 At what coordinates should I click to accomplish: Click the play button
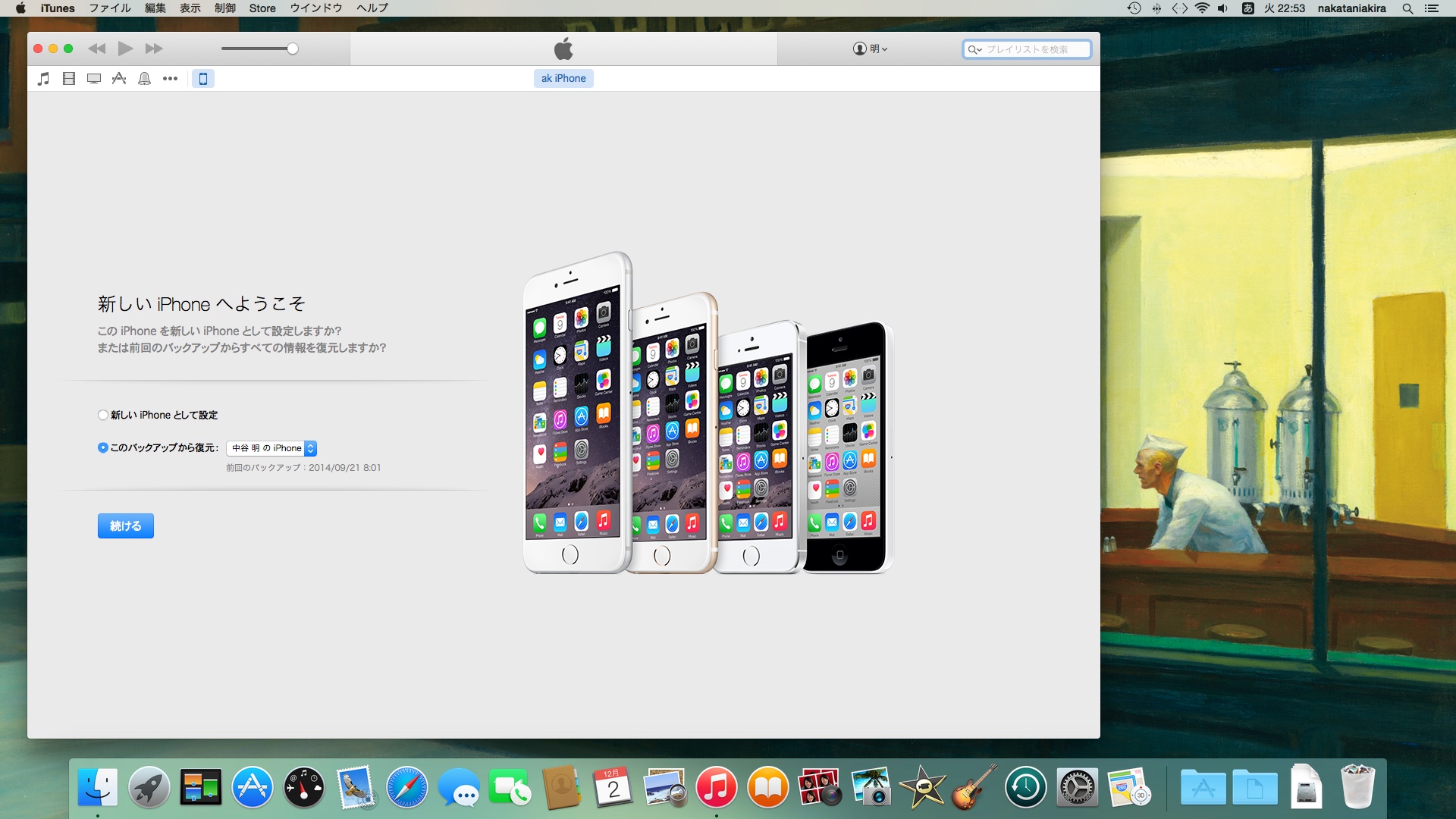click(125, 49)
